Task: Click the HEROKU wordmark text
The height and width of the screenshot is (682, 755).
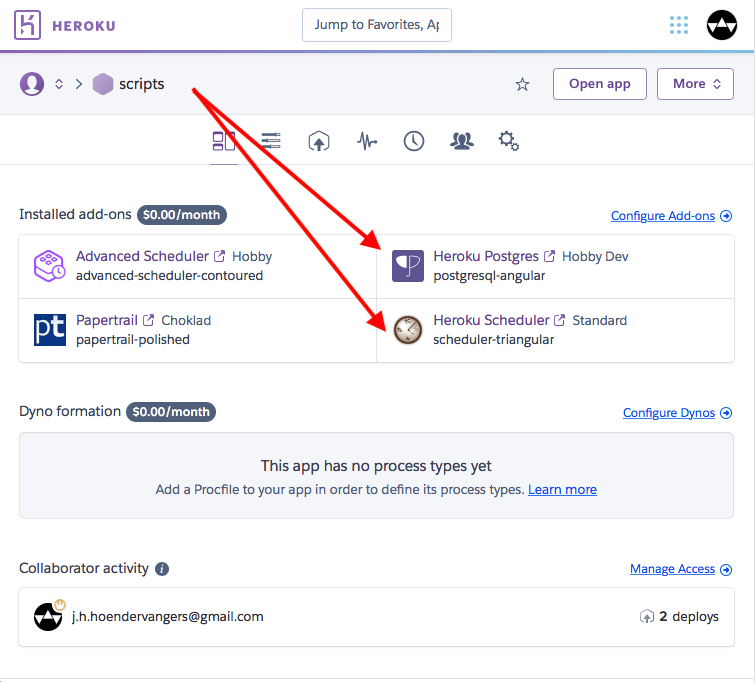Action: coord(84,26)
